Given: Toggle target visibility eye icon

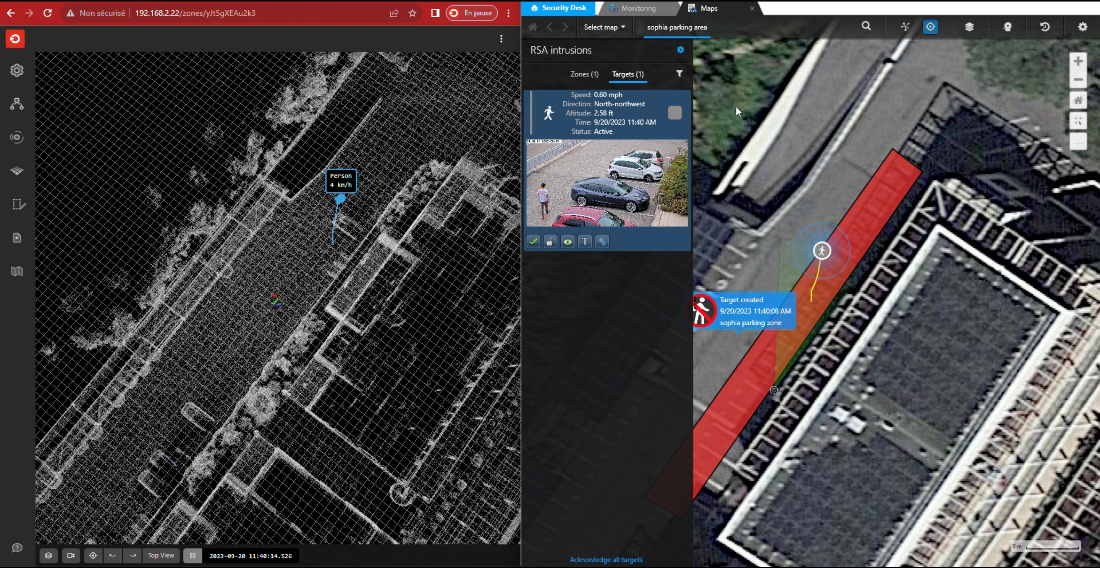Looking at the screenshot, I should click(x=568, y=241).
